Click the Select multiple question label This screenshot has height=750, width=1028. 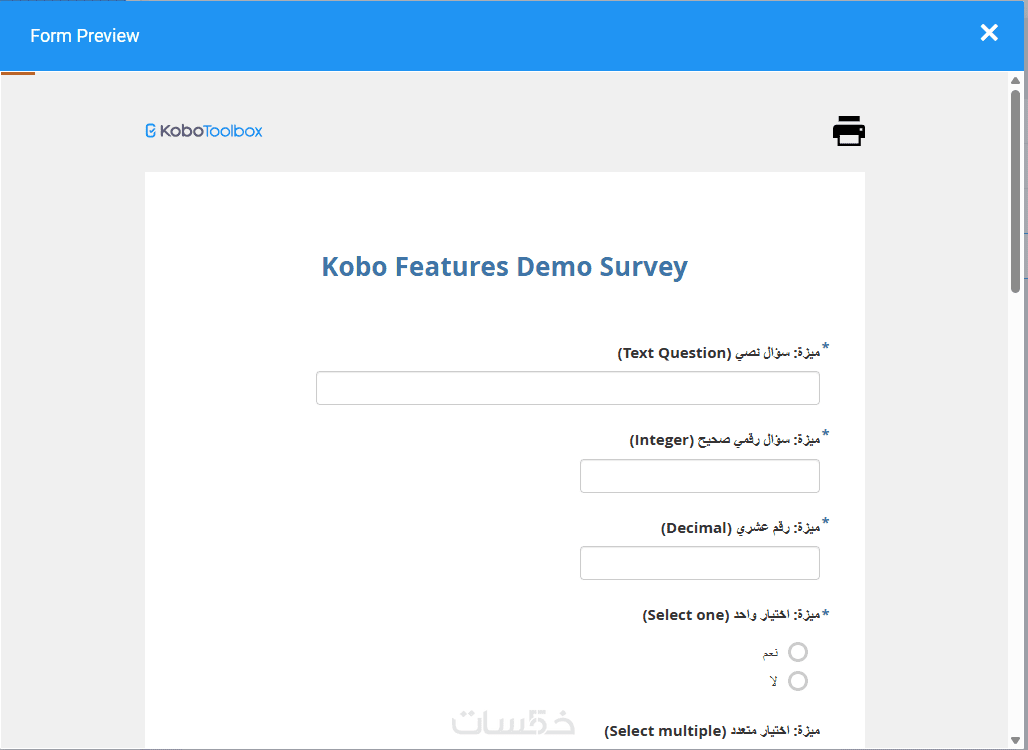tap(712, 731)
